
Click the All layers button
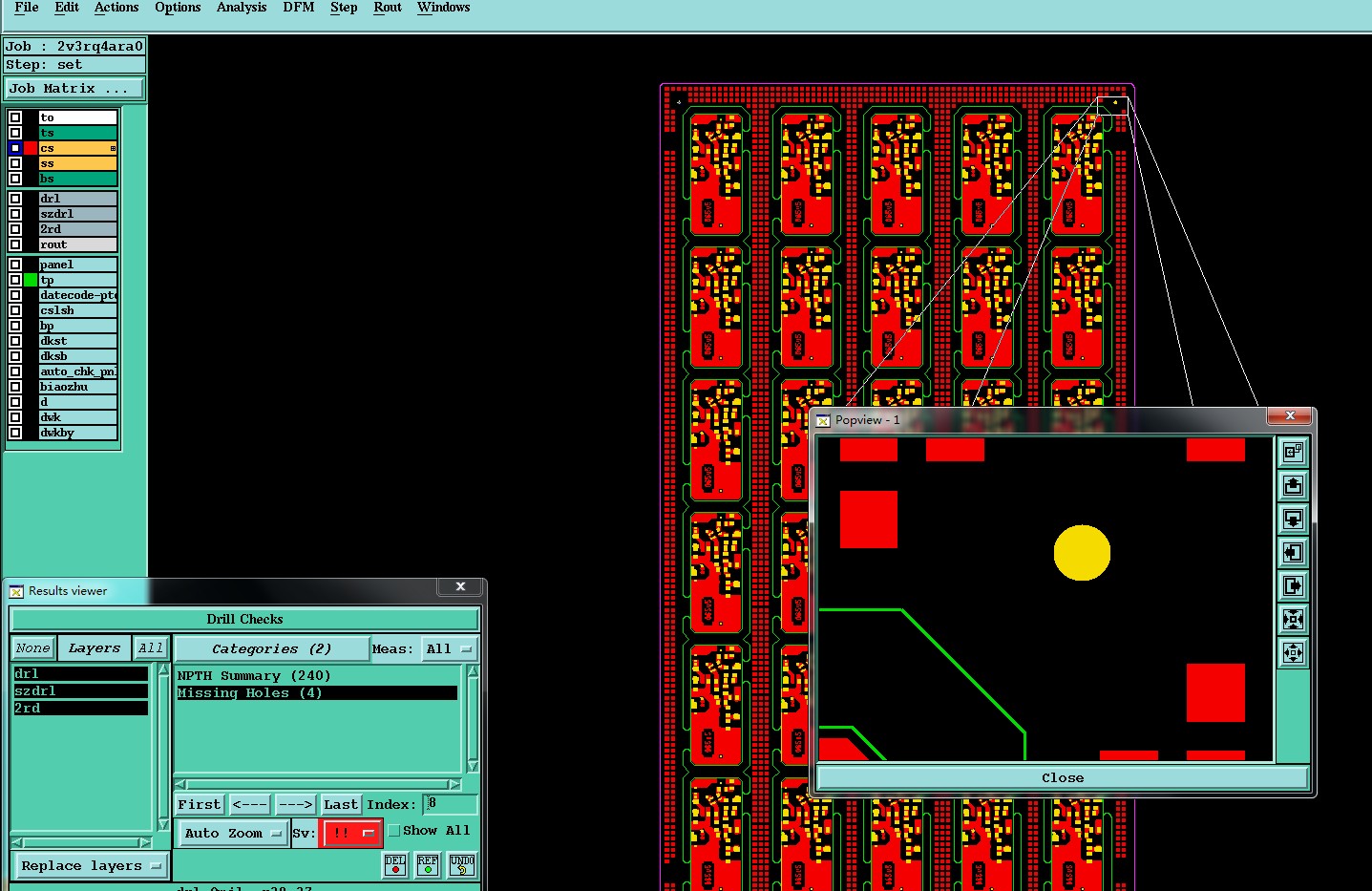(151, 648)
